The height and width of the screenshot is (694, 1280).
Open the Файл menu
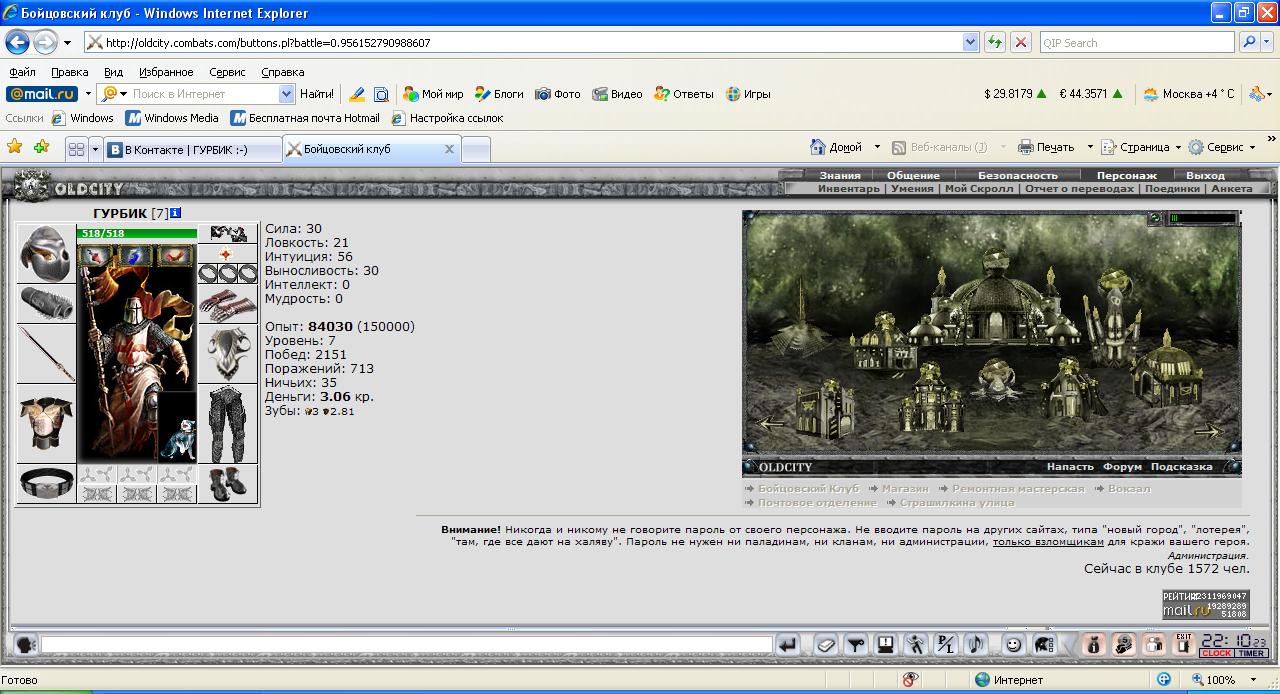(22, 72)
